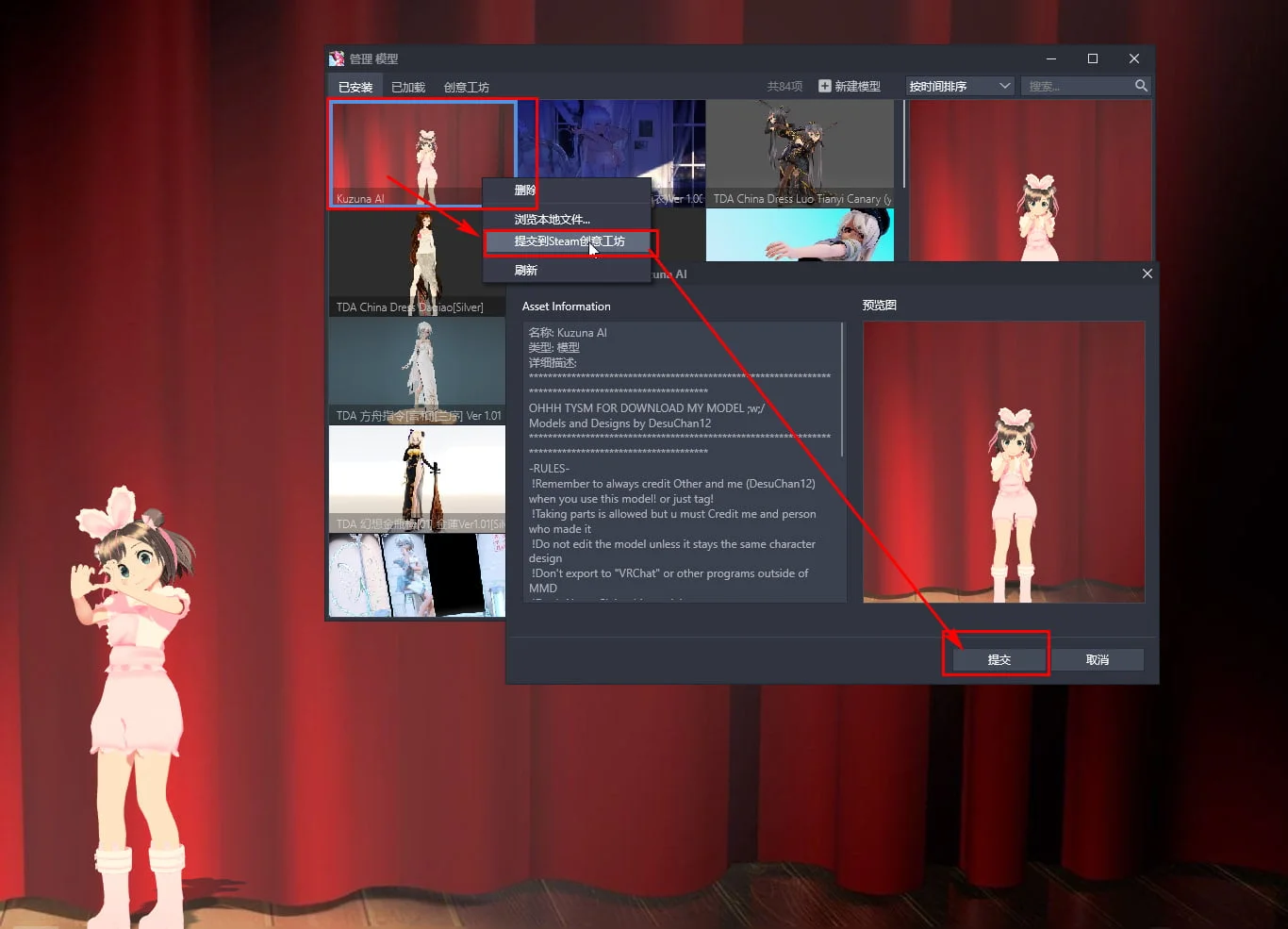Click the app icon in title bar
This screenshot has width=1288, height=929.
[337, 58]
